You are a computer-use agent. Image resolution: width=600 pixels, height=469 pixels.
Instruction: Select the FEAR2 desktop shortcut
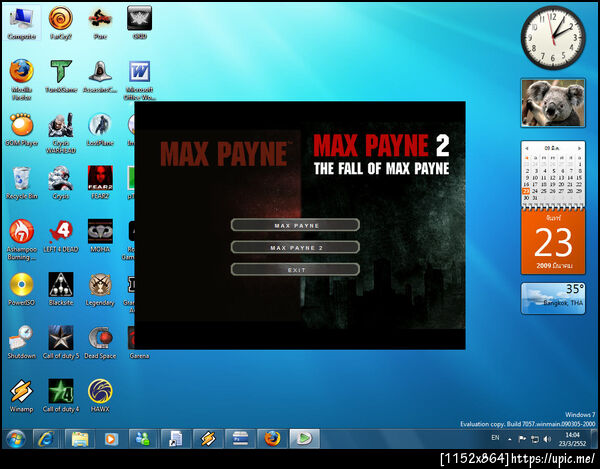[x=100, y=183]
